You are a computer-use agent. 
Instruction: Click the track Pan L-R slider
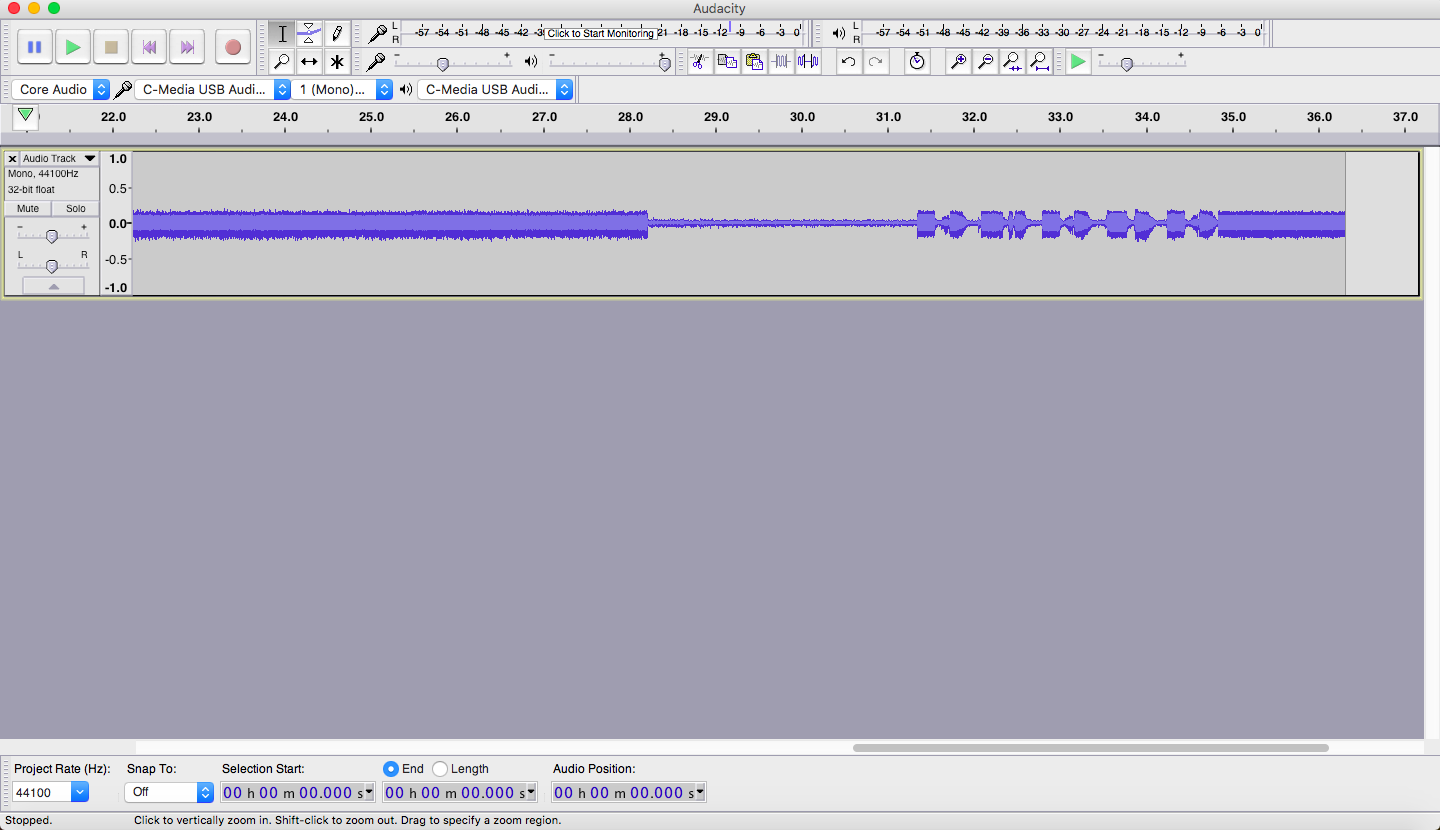point(52,266)
